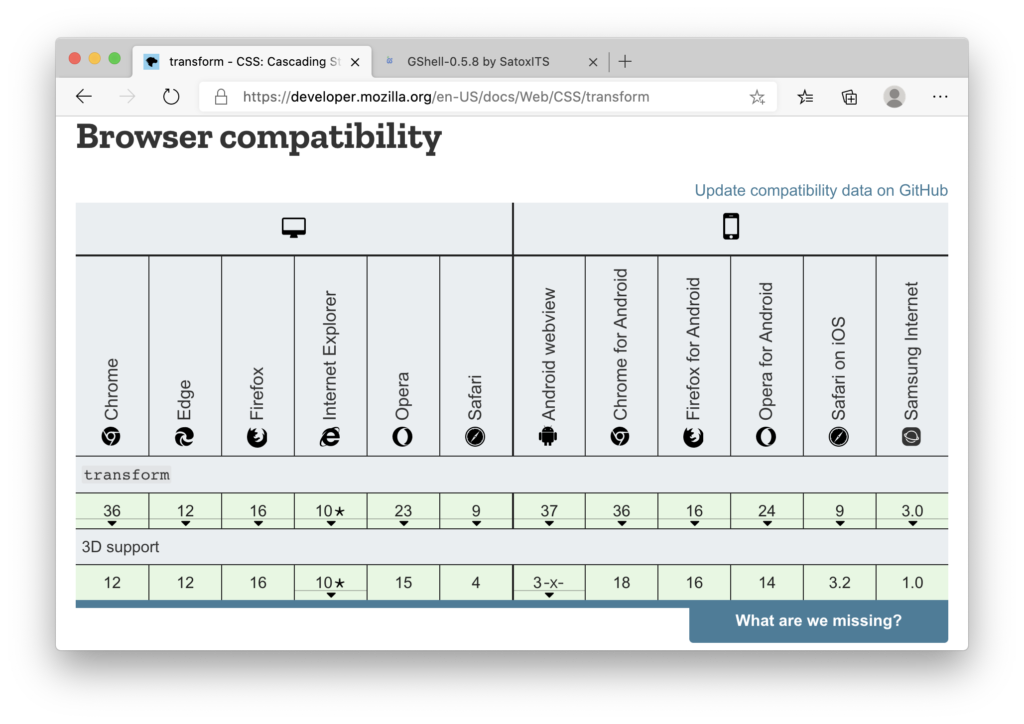Expand Samsung Internet 3.0 transform details
The width and height of the screenshot is (1024, 724).
click(912, 512)
